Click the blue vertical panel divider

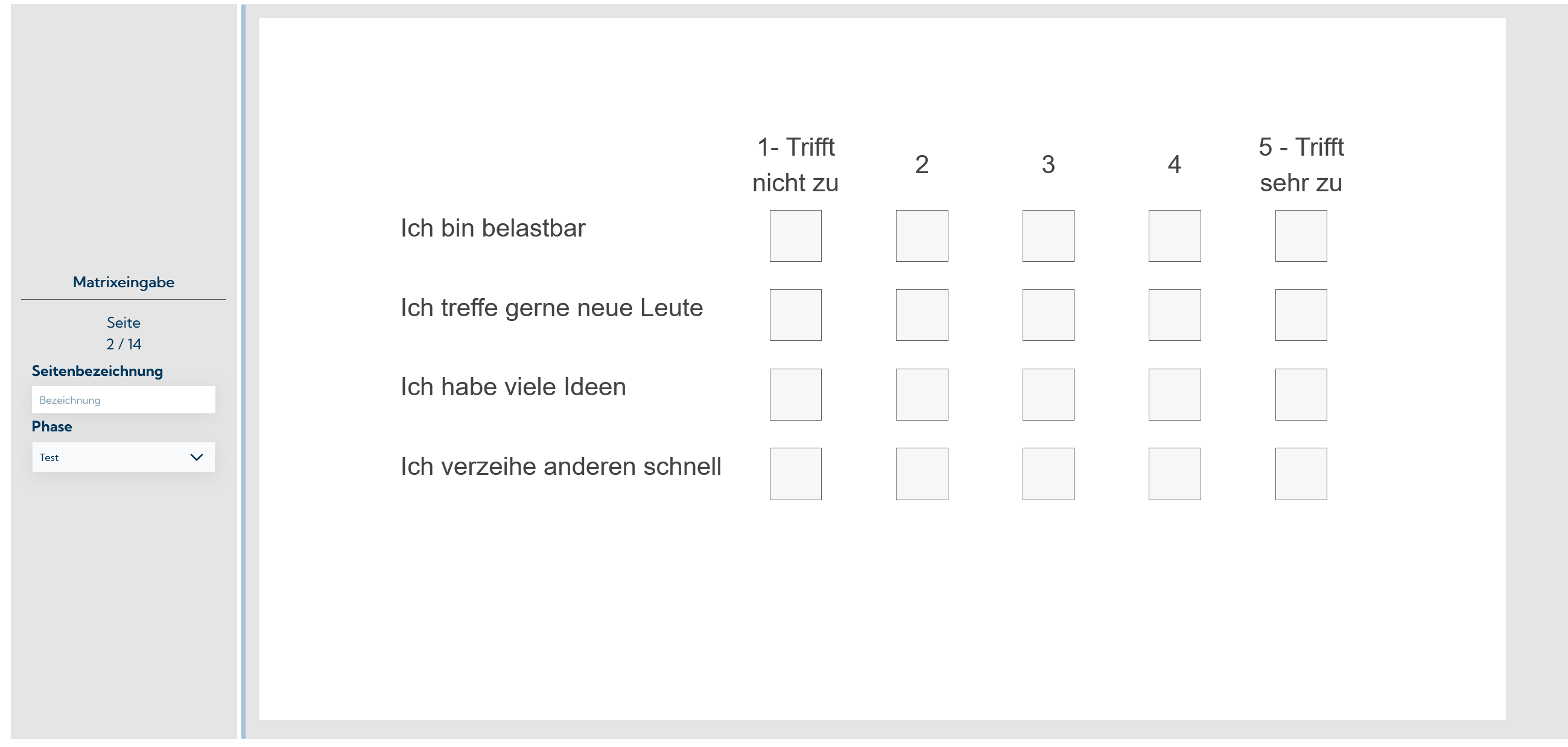[x=244, y=371]
